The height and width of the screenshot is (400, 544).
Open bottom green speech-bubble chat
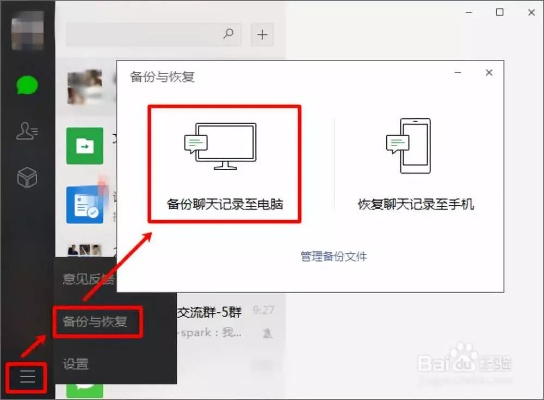[x=85, y=391]
